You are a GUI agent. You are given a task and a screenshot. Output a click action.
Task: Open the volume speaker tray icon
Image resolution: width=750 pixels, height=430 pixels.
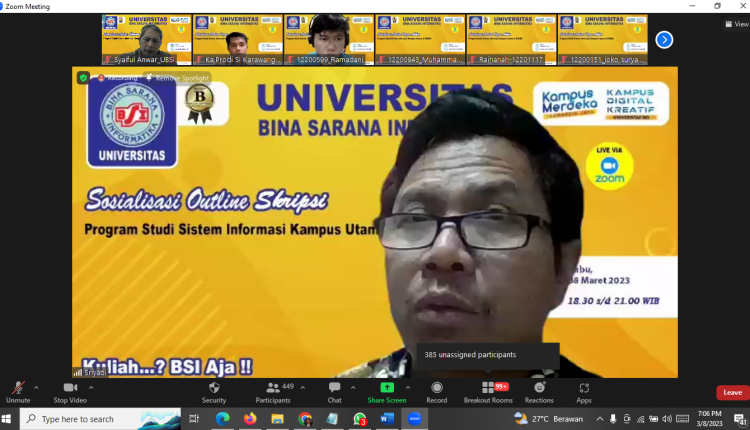pyautogui.click(x=667, y=419)
